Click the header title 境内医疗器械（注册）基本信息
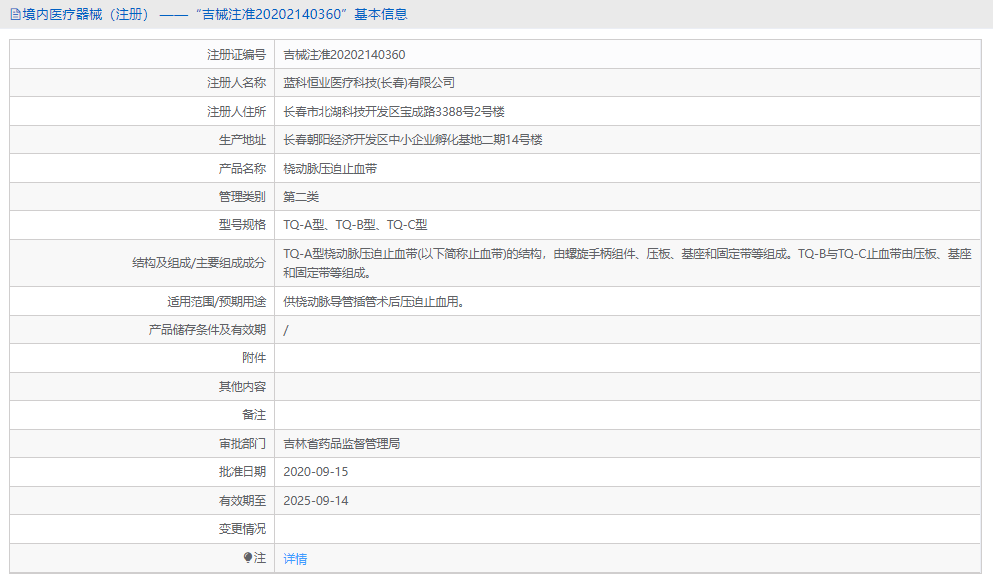This screenshot has height=583, width=993. pos(215,15)
